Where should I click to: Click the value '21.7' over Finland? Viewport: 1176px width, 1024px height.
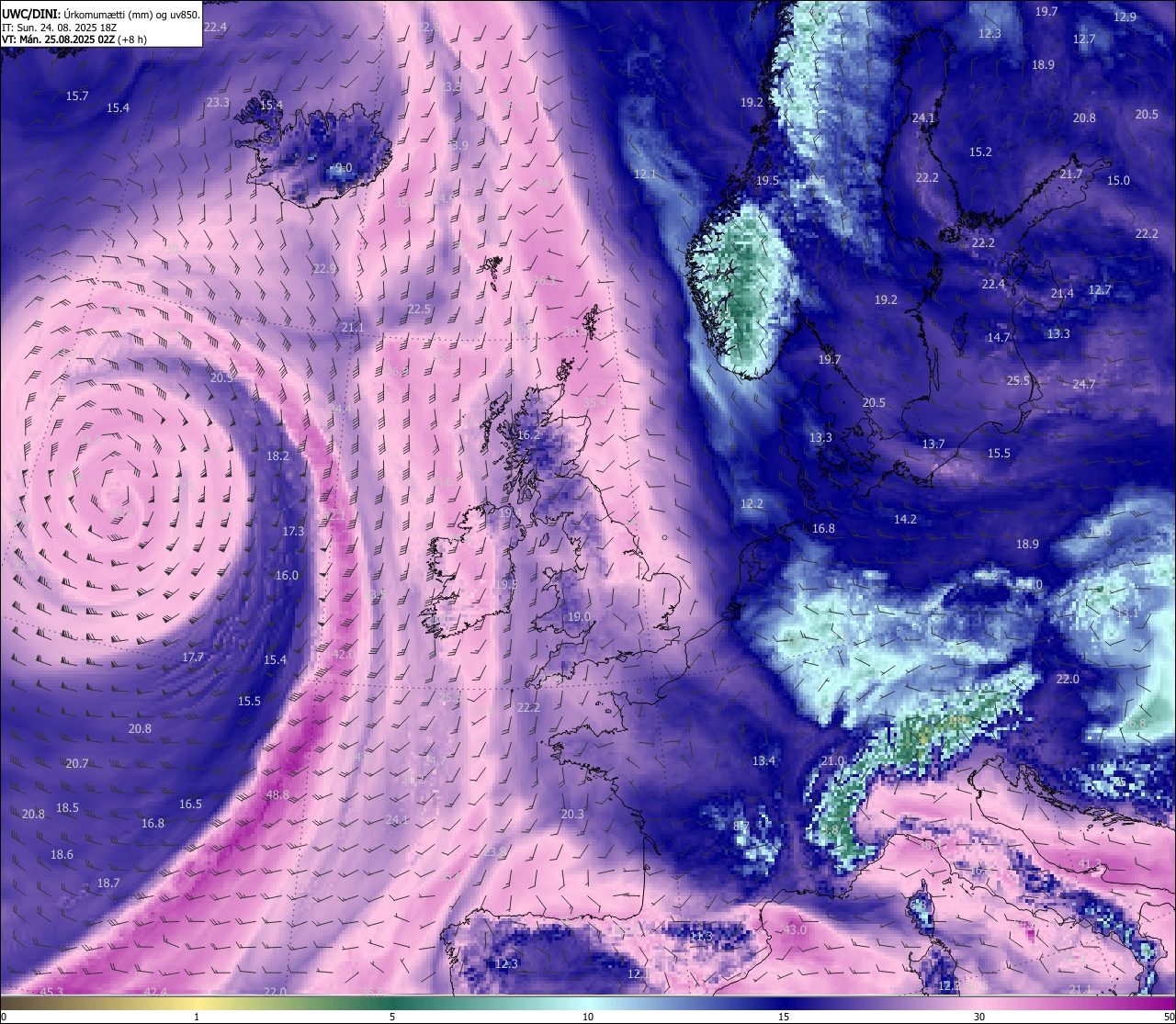click(1071, 174)
